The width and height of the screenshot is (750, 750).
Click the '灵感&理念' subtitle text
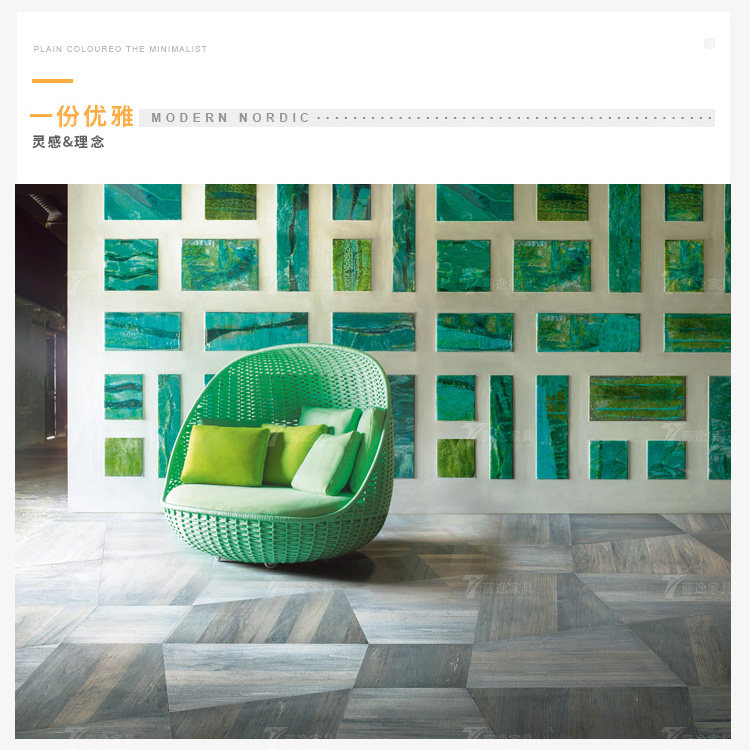point(68,142)
